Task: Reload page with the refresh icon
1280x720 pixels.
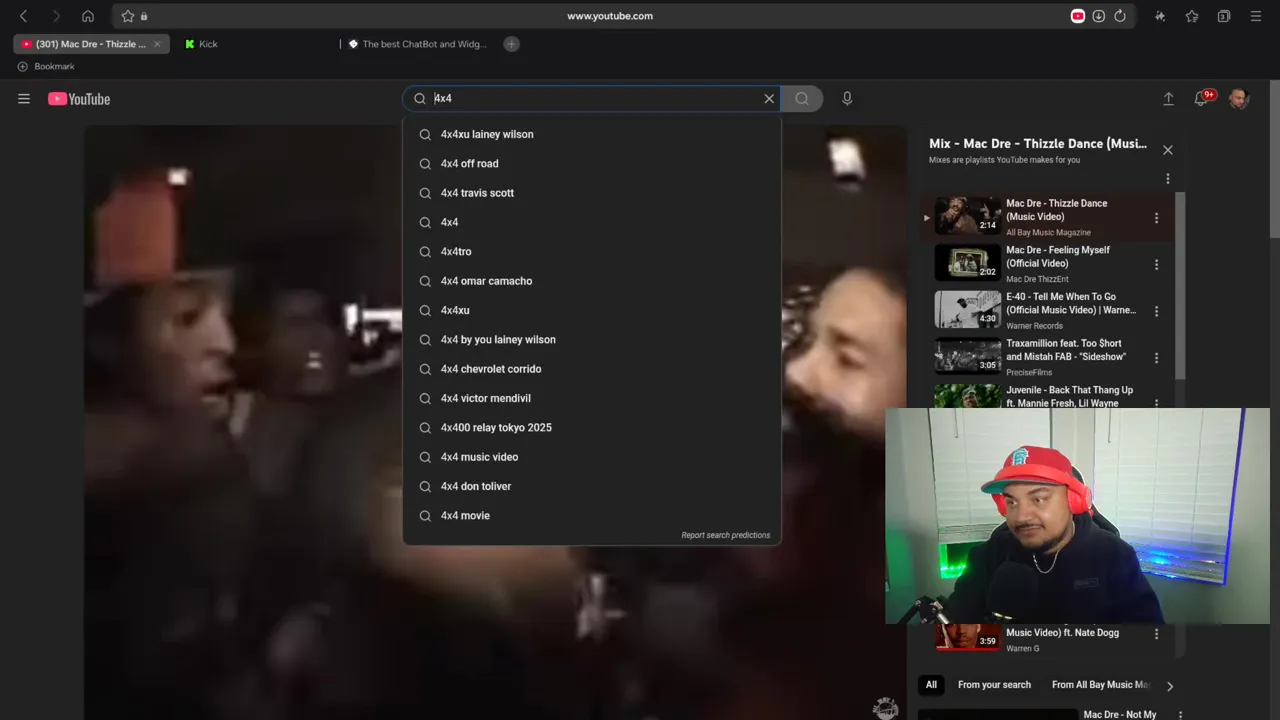Action: point(1120,16)
